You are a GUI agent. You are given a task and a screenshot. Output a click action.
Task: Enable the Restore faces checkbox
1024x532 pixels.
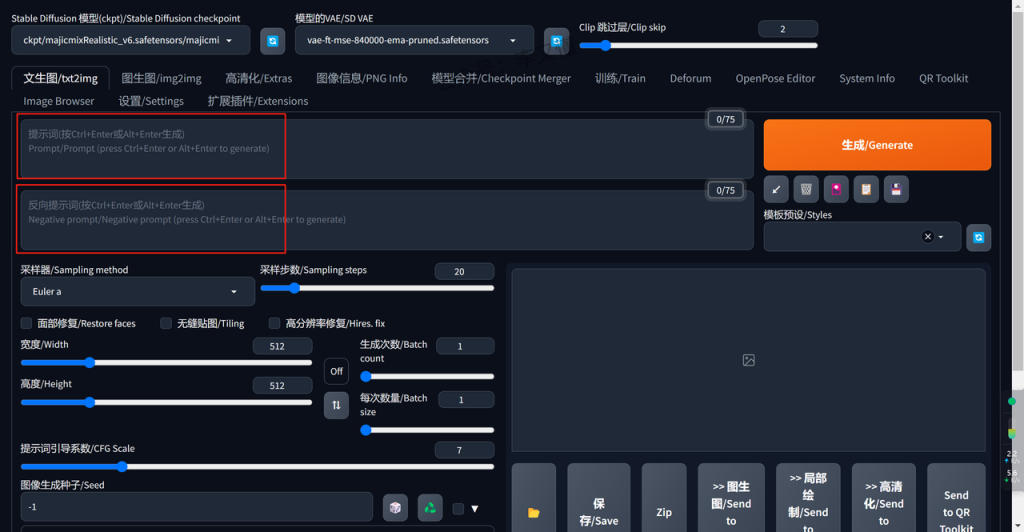[27, 323]
